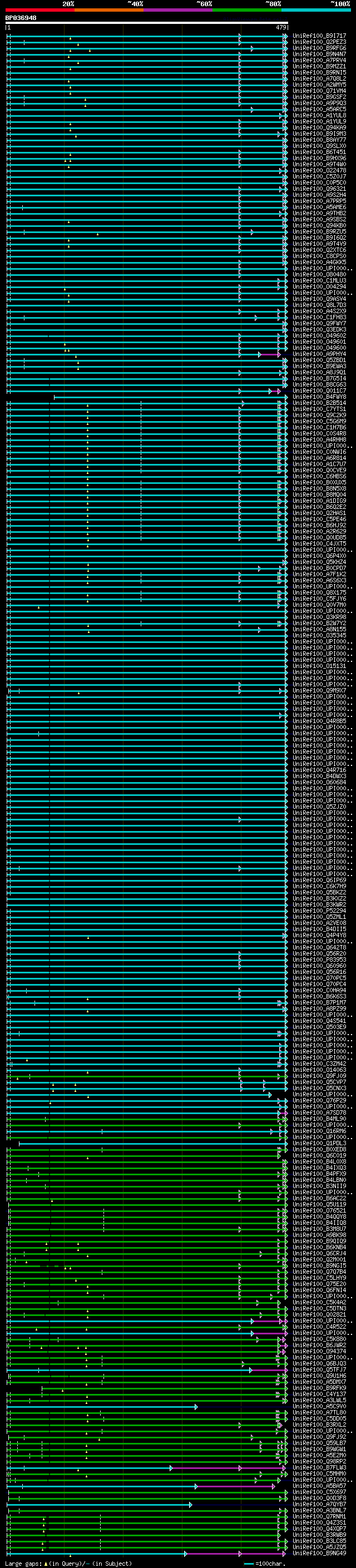The image size is (356, 1568).
Task: Select the UniRef100_Q6IP69 label
Action: tap(319, 880)
